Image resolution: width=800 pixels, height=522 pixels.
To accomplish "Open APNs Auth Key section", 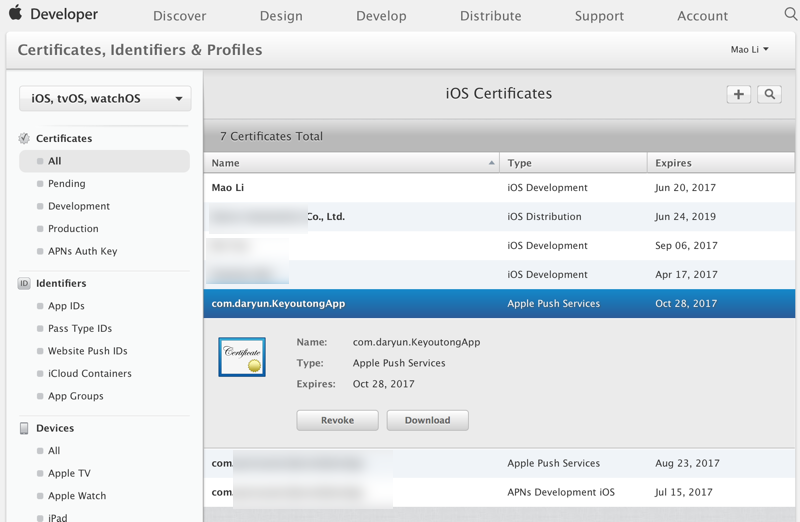I will pos(82,251).
